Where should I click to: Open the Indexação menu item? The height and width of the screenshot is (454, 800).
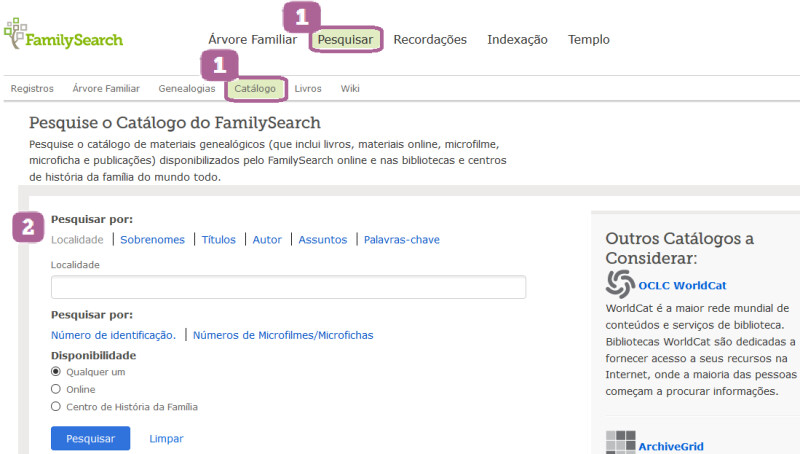coord(517,40)
